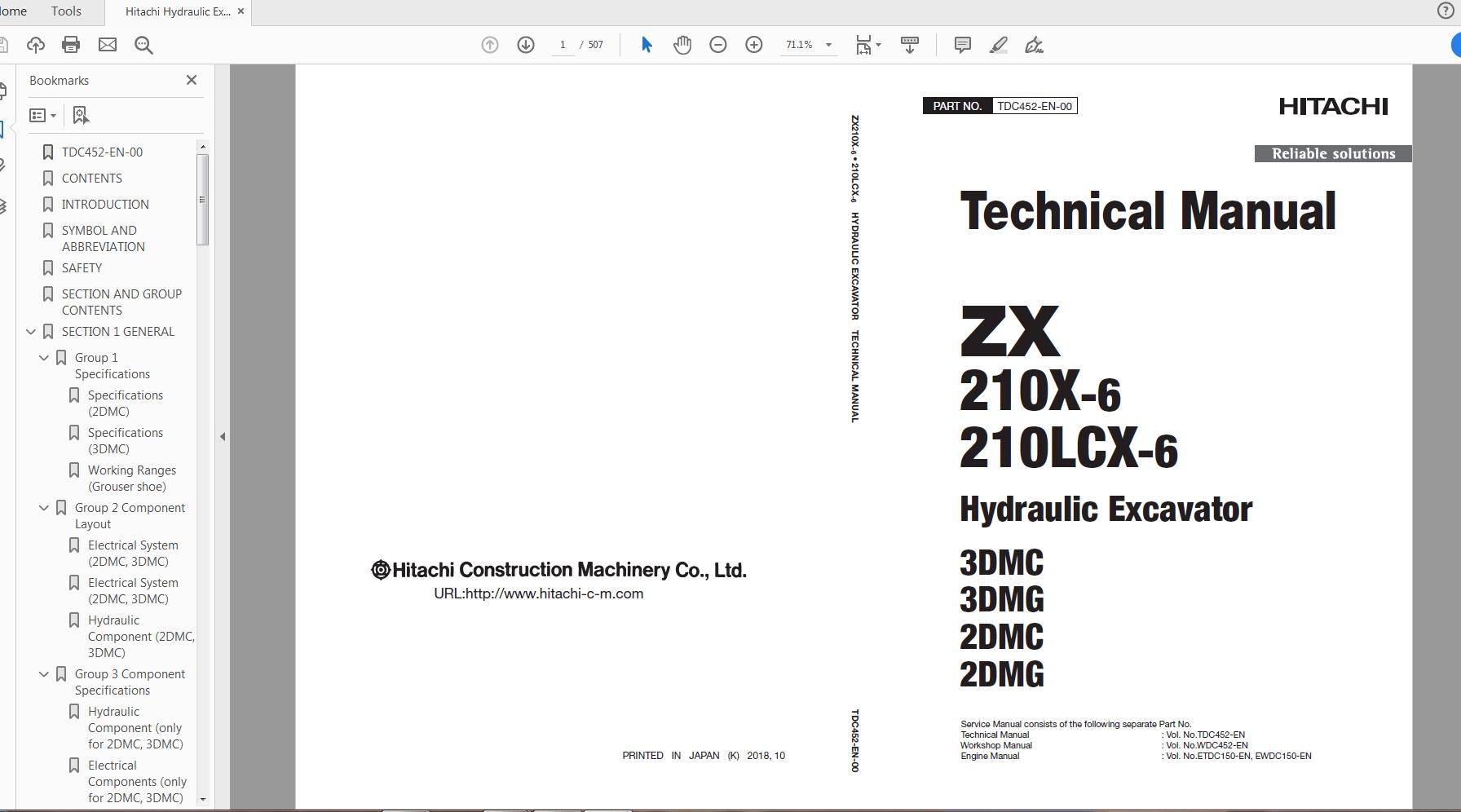This screenshot has height=812, width=1461.
Task: Click bookmarks scrollbar up arrow
Action: point(202,147)
